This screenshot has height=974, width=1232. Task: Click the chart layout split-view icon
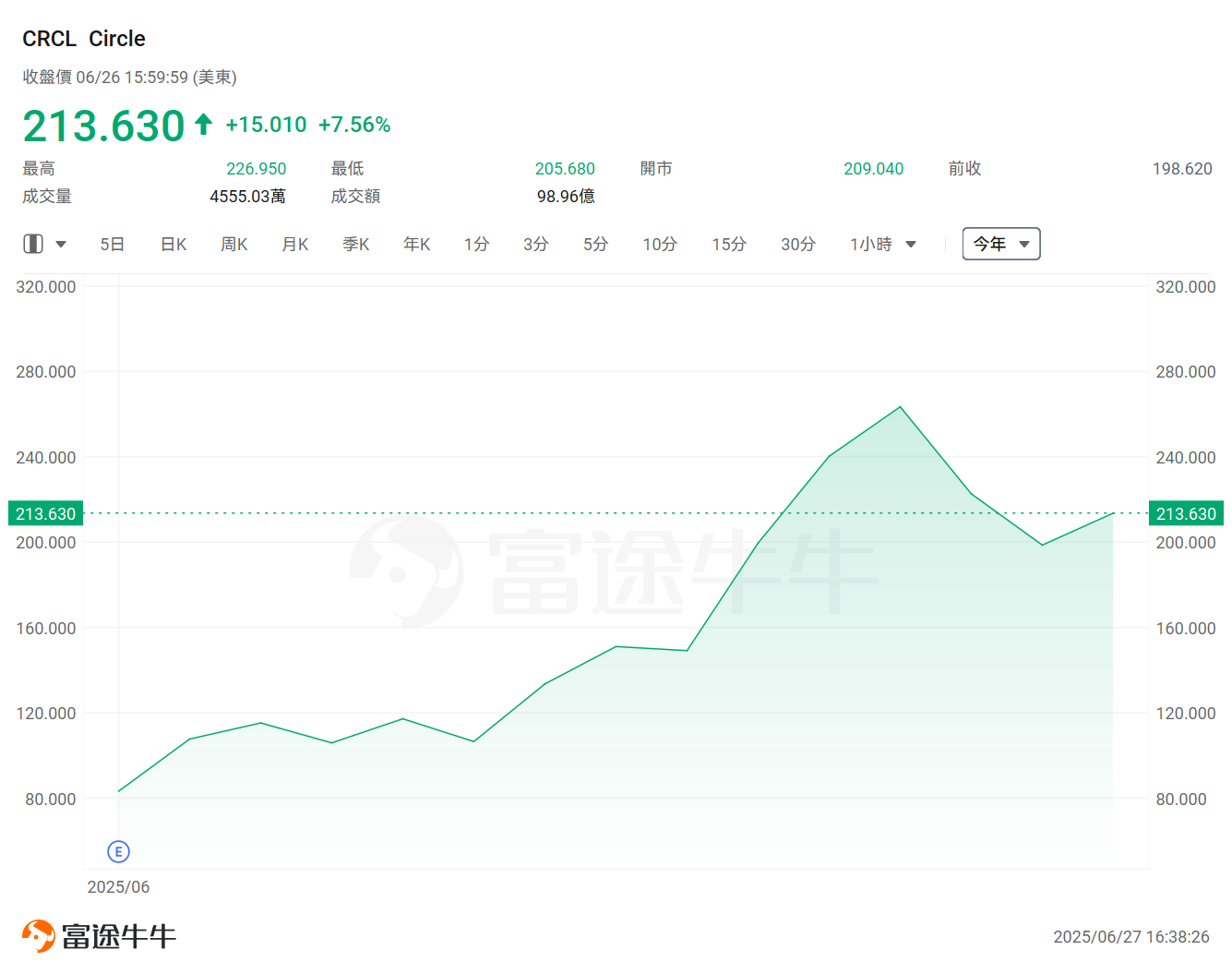point(33,244)
